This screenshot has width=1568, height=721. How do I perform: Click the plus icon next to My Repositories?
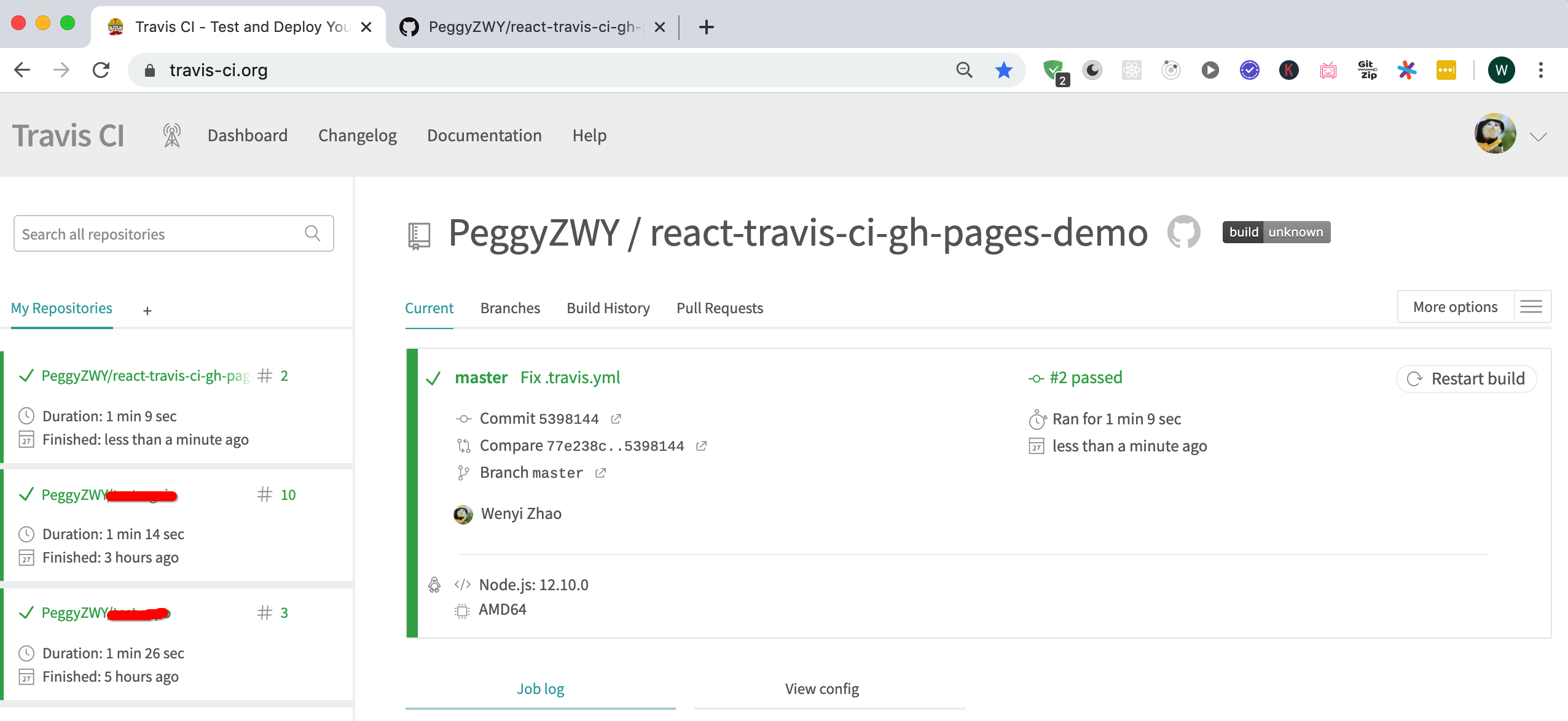pos(147,311)
